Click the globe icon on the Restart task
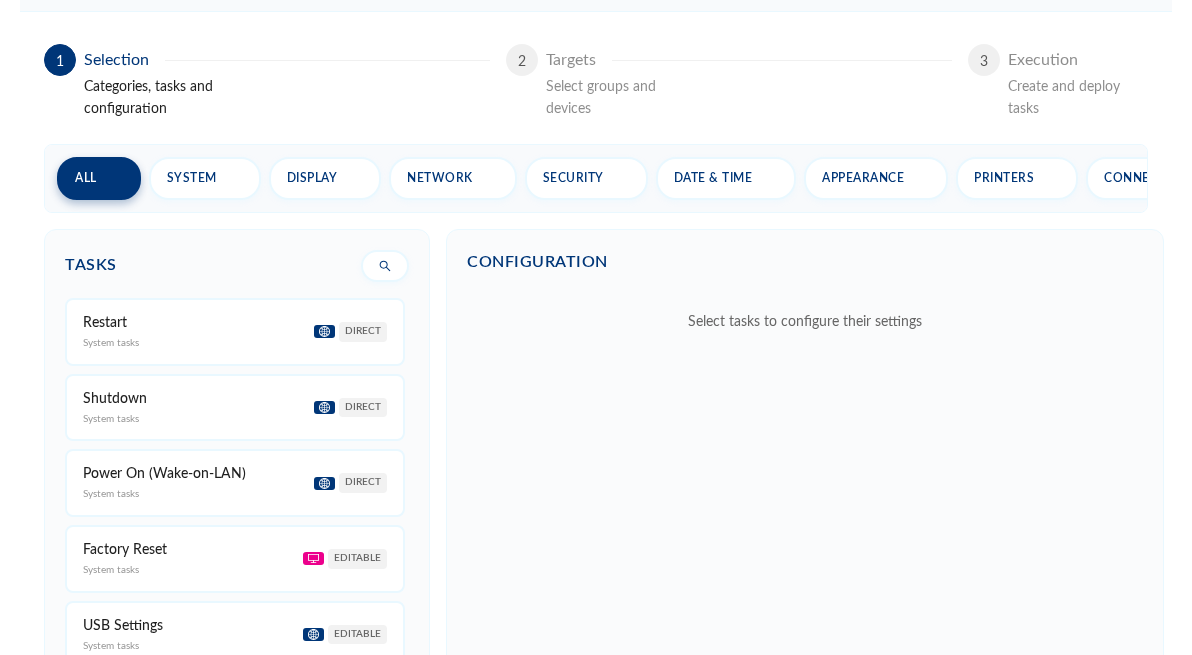This screenshot has height=655, width=1192. click(324, 331)
